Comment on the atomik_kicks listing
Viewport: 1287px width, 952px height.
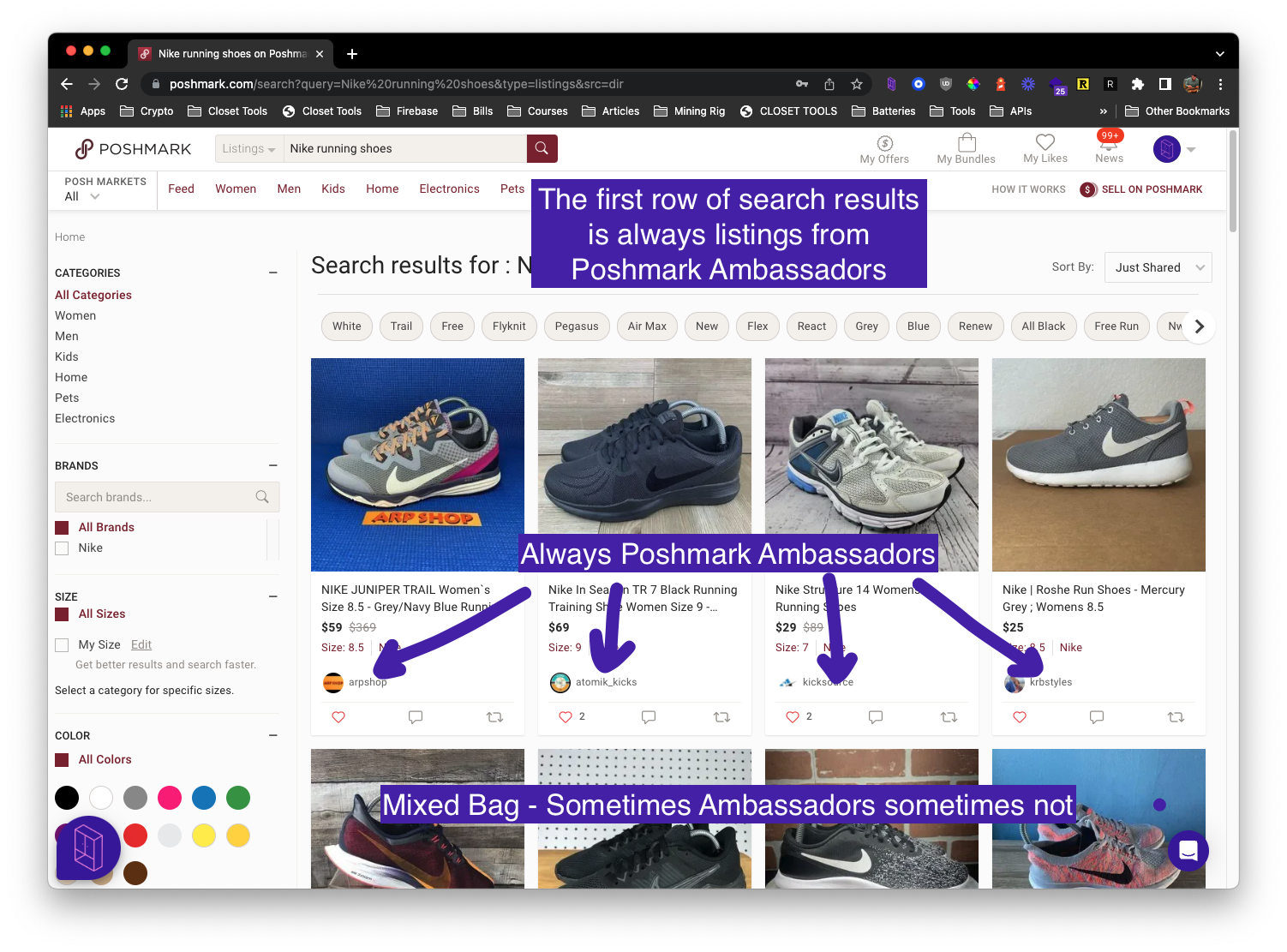(649, 717)
